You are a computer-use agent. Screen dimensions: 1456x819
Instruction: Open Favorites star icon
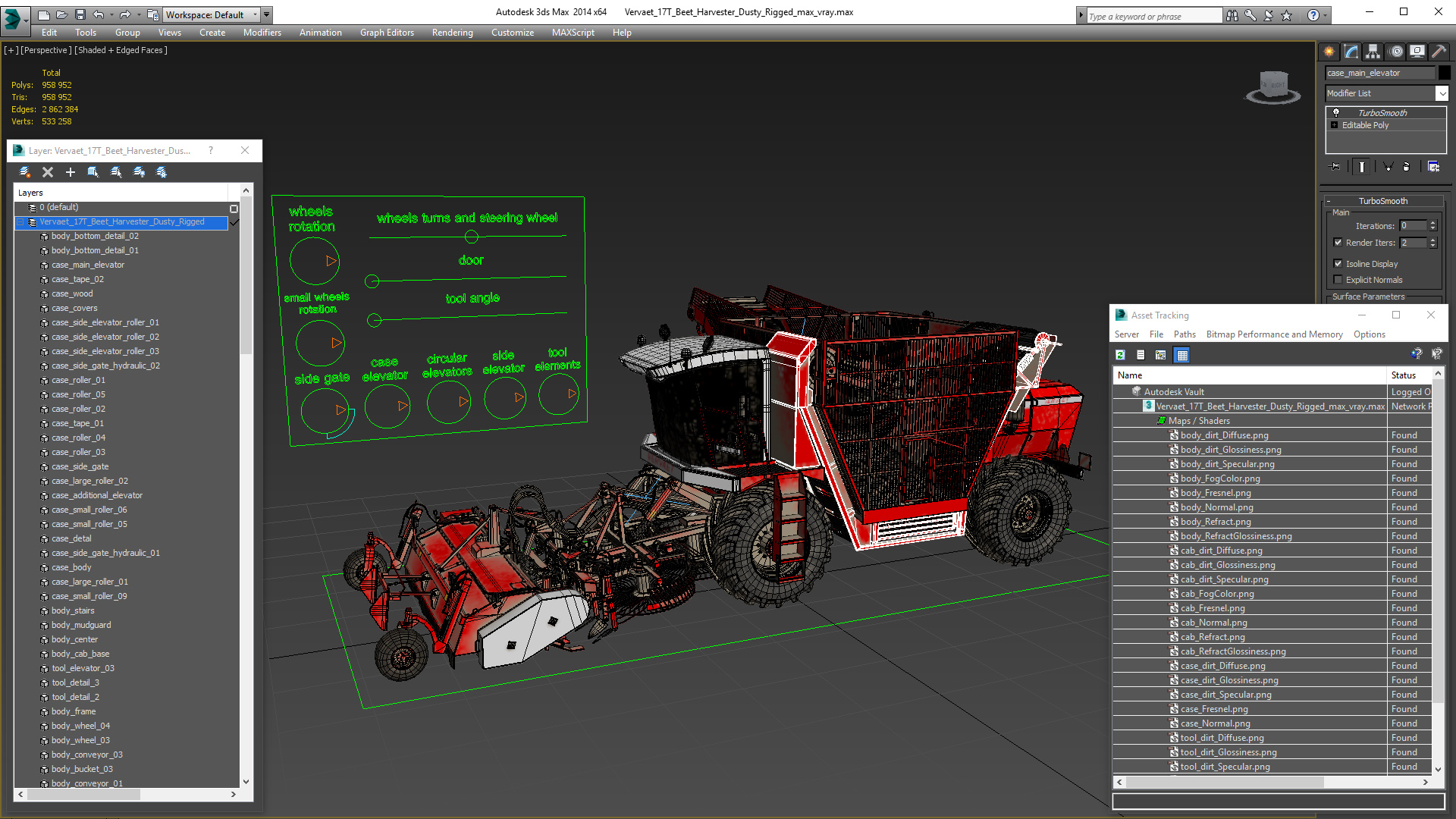1287,15
